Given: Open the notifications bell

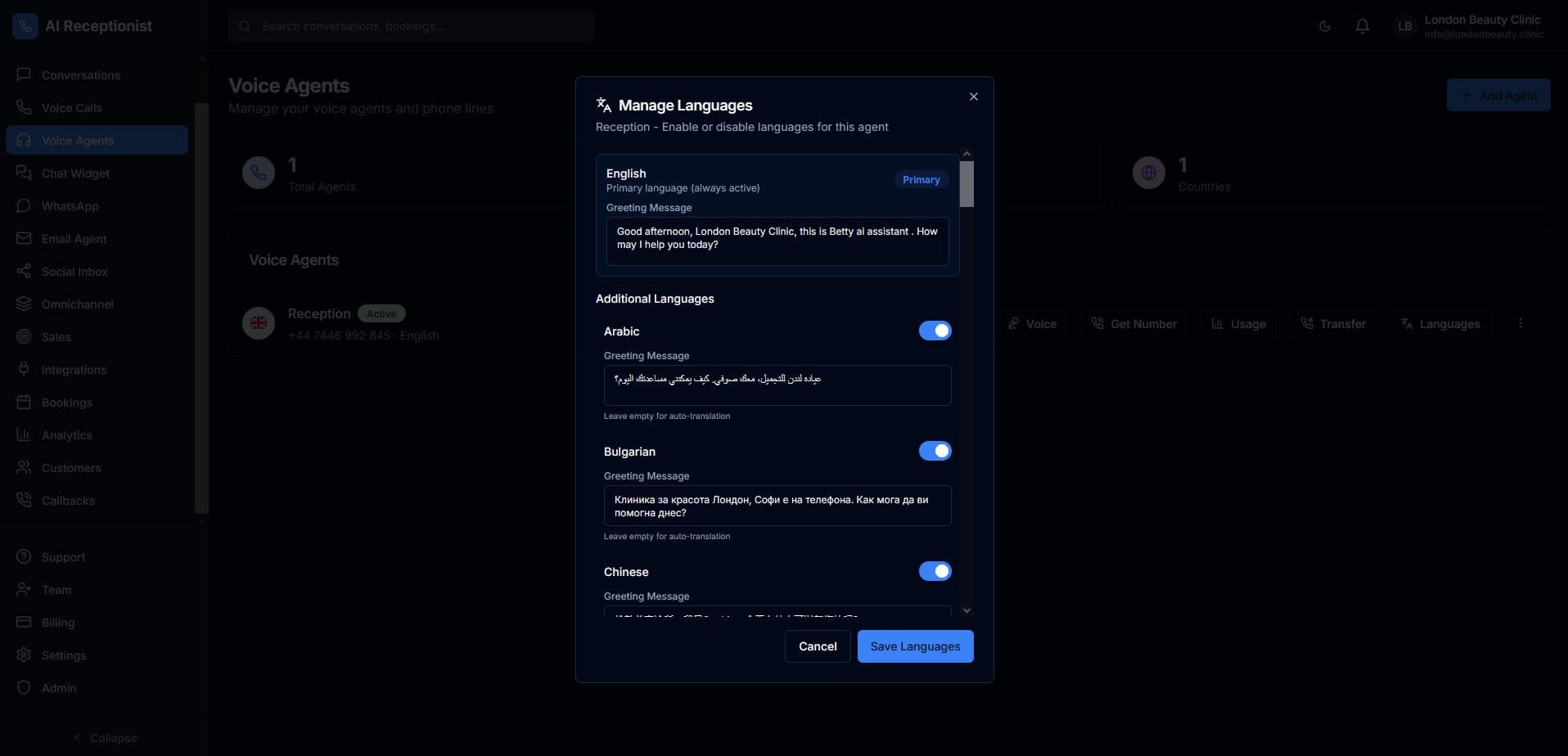Looking at the screenshot, I should pyautogui.click(x=1362, y=26).
